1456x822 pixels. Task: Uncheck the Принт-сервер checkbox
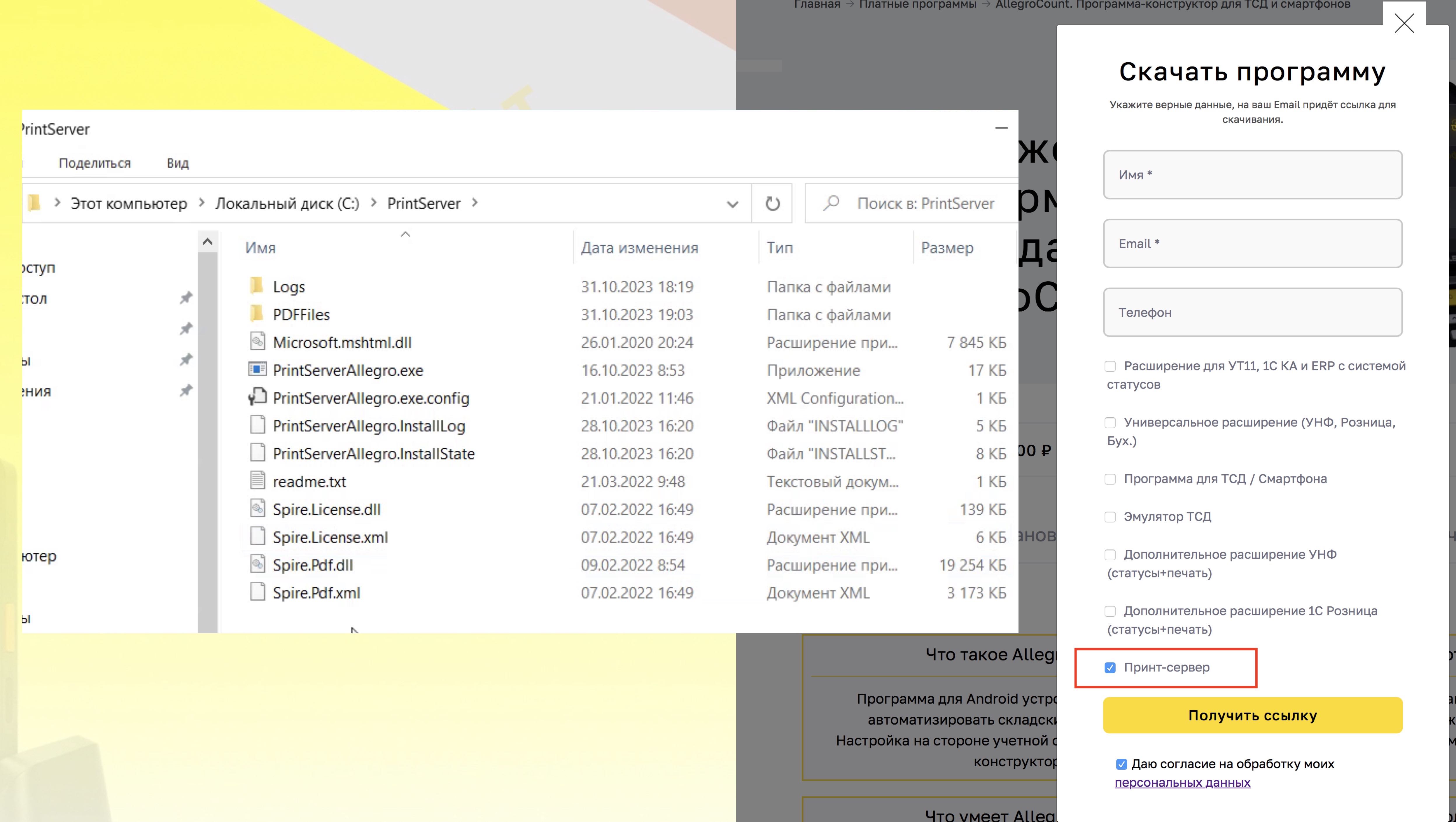tap(1110, 668)
